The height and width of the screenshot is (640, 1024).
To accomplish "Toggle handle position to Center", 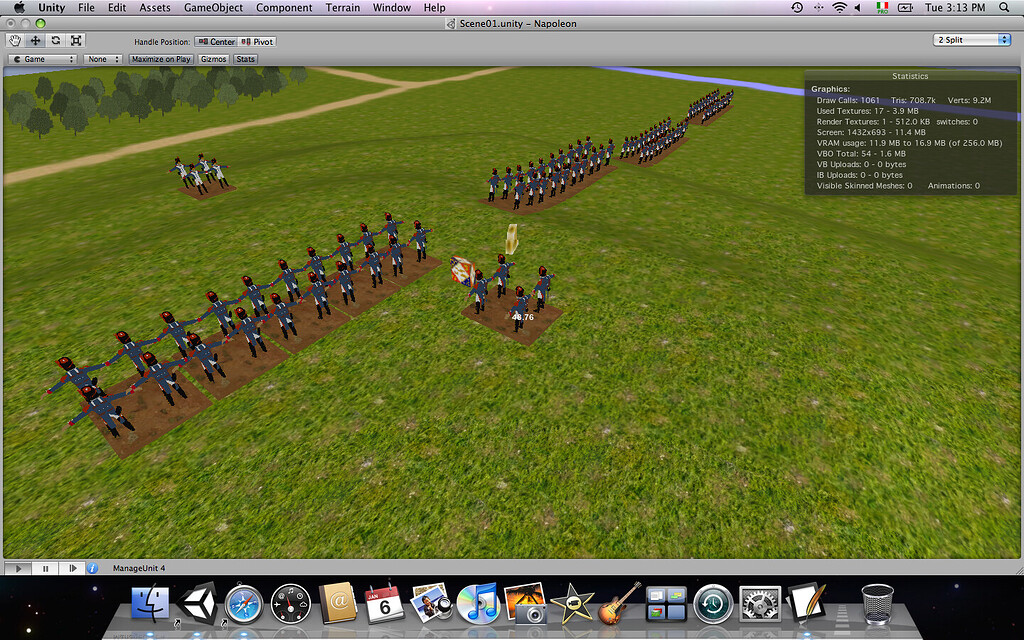I will point(216,42).
